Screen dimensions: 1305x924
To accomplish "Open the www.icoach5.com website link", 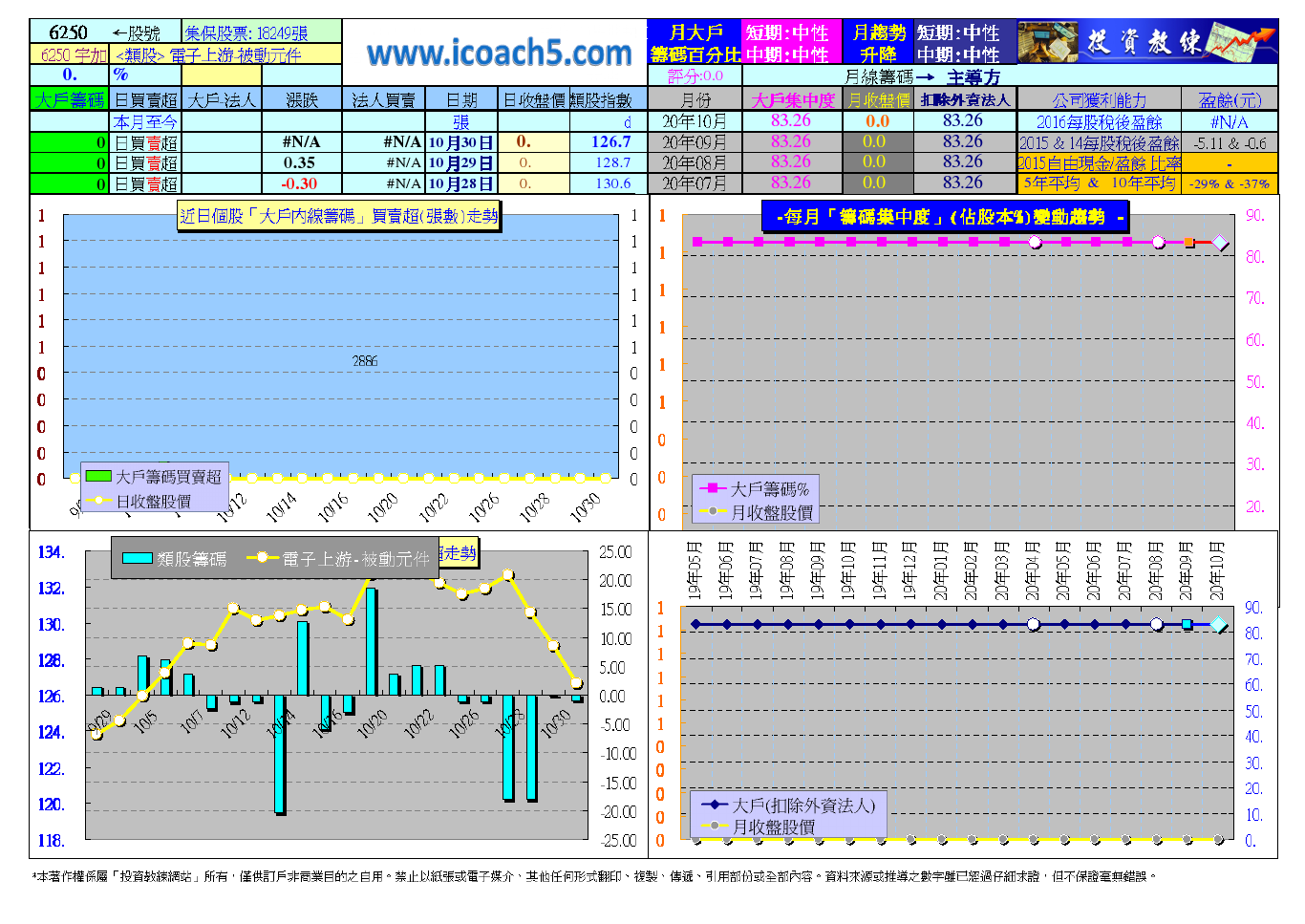I will coord(499,53).
